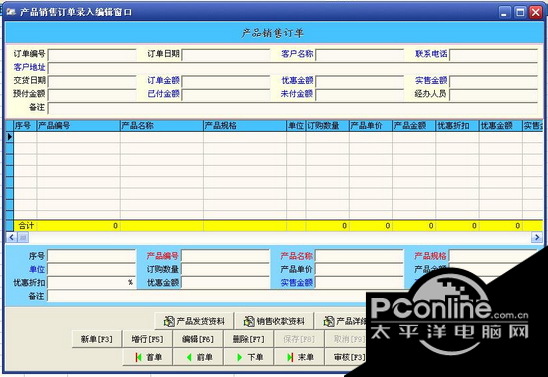Click the 产品名称 column header
Screen dimensions: 548x377
(x=162, y=126)
